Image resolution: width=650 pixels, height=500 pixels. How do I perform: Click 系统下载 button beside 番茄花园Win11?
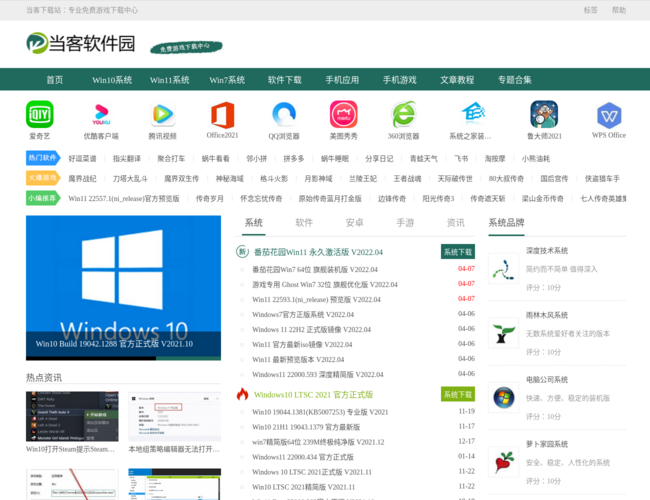point(458,252)
